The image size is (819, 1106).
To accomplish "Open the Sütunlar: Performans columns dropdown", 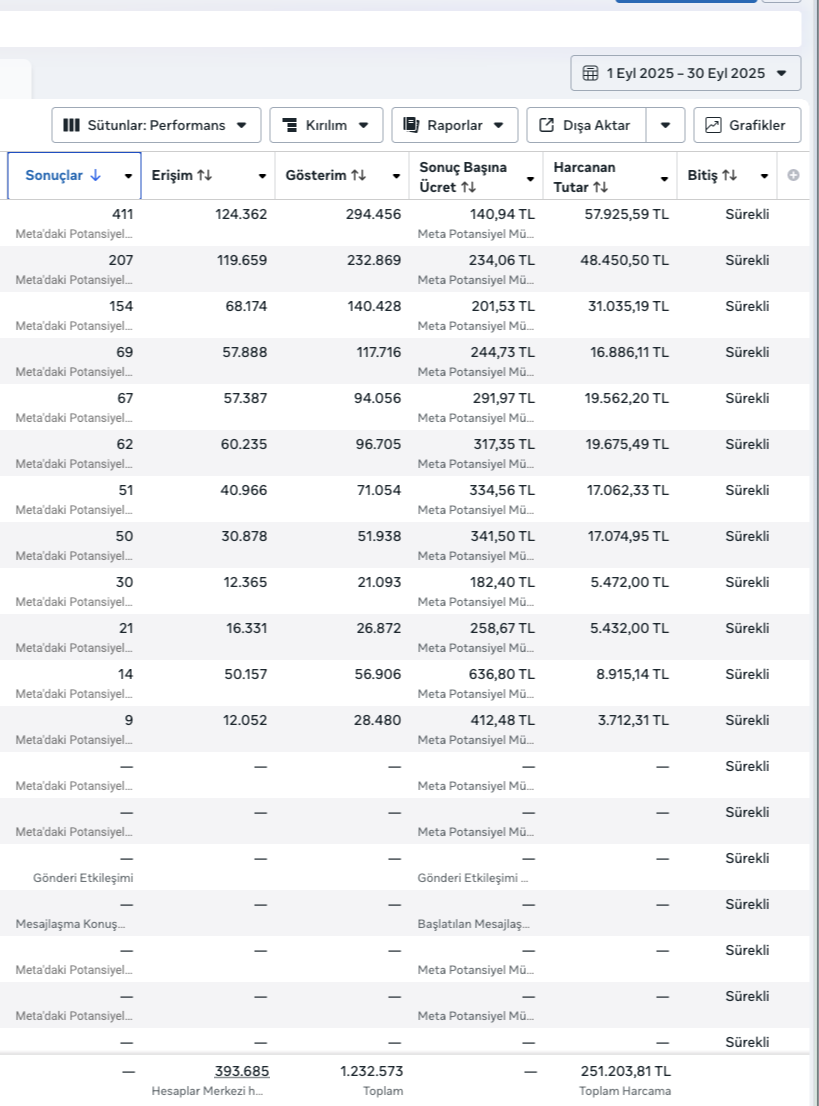I will (156, 125).
